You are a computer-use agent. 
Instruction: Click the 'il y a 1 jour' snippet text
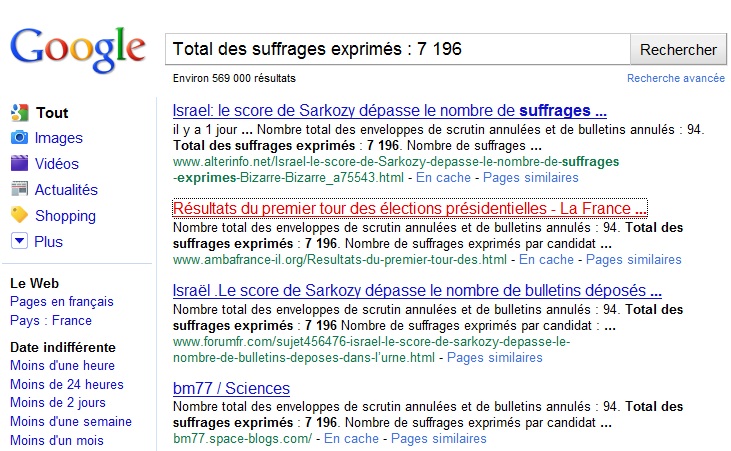coord(205,130)
